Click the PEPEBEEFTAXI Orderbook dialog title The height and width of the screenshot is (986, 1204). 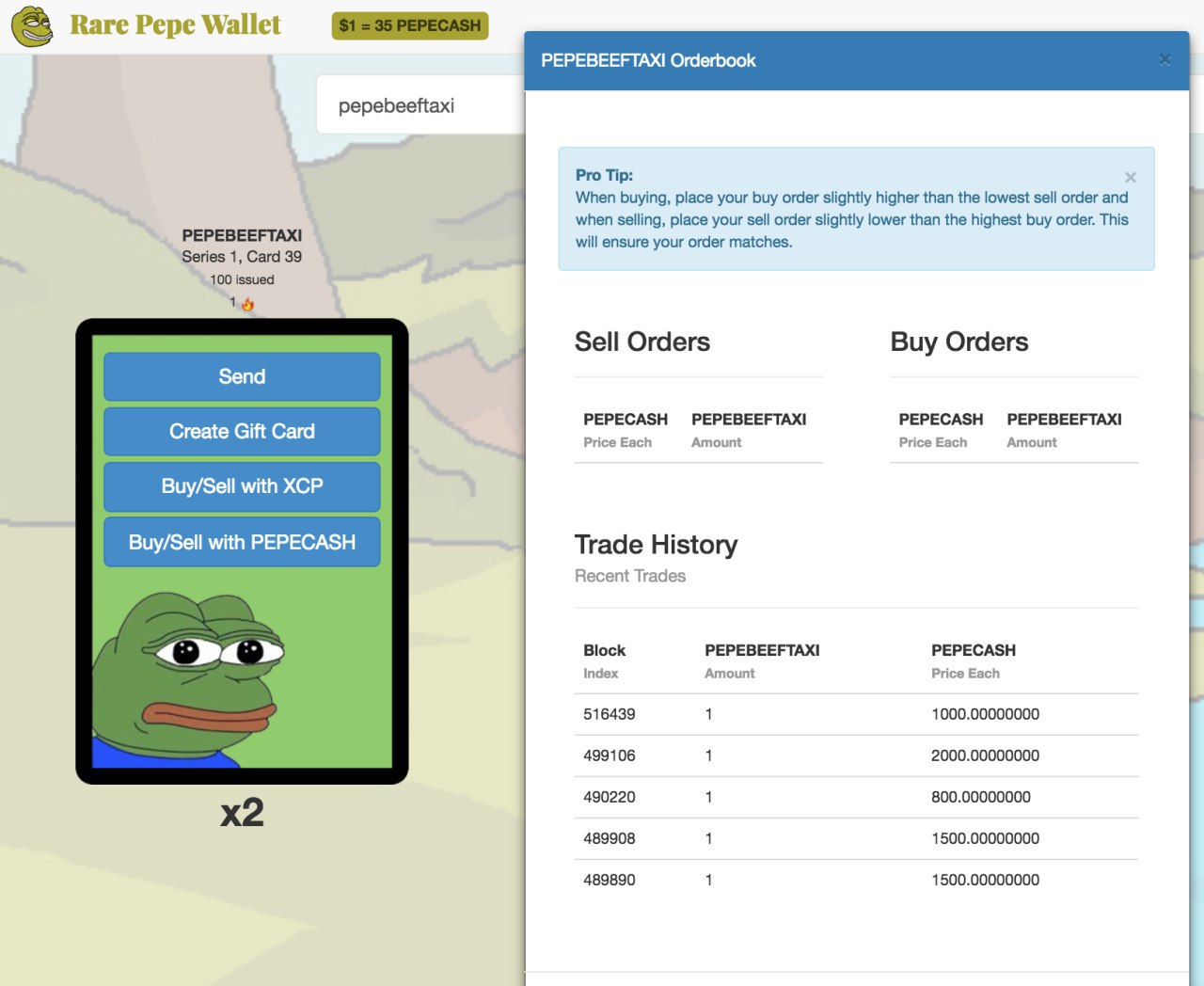pyautogui.click(x=648, y=60)
